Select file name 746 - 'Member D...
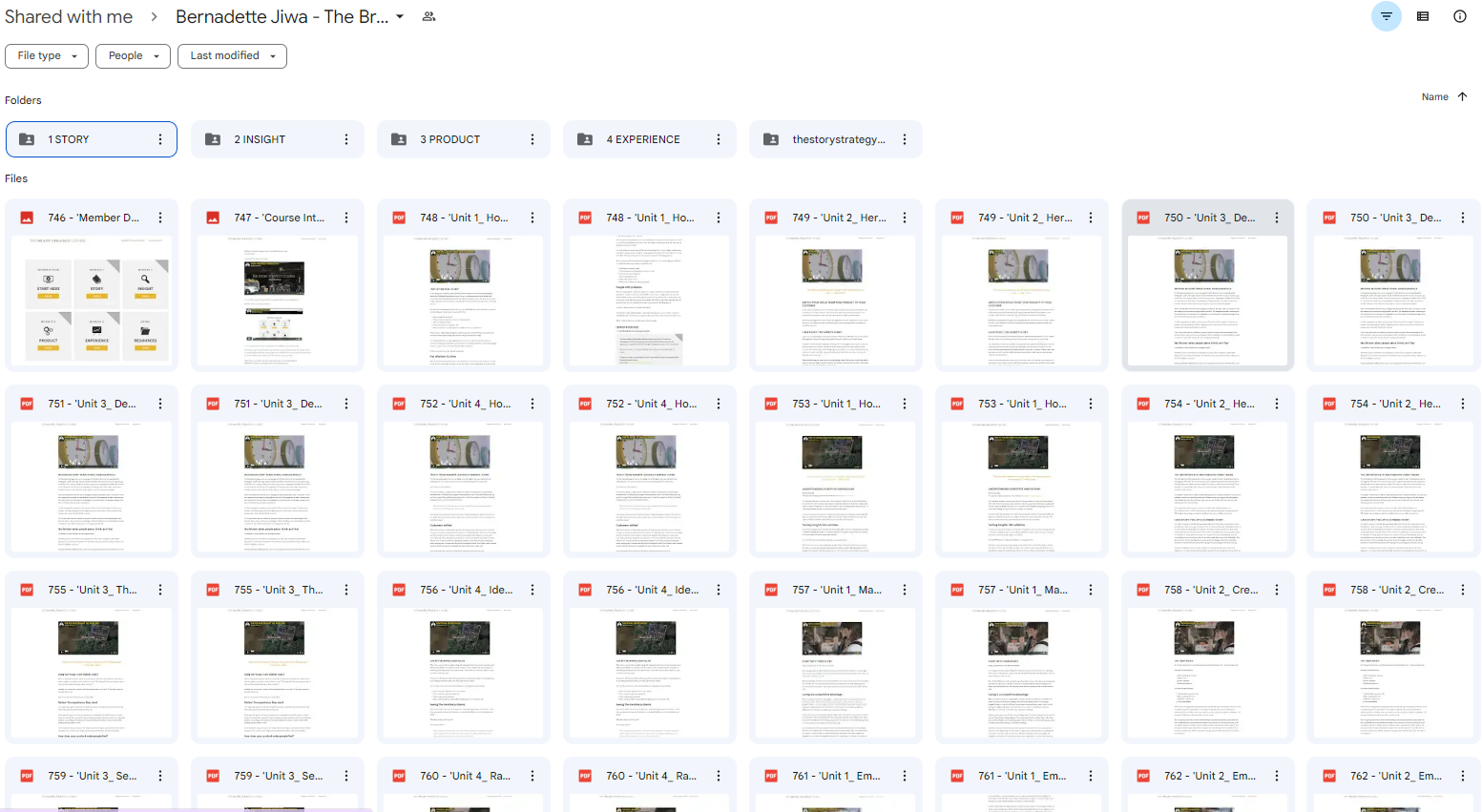This screenshot has height=812, width=1482. coord(94,218)
